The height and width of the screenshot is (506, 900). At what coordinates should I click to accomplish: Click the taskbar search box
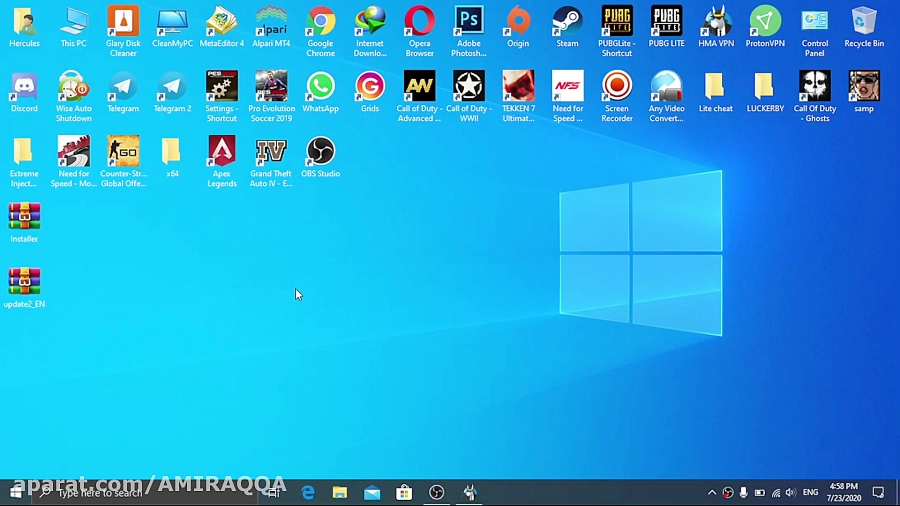coord(145,493)
